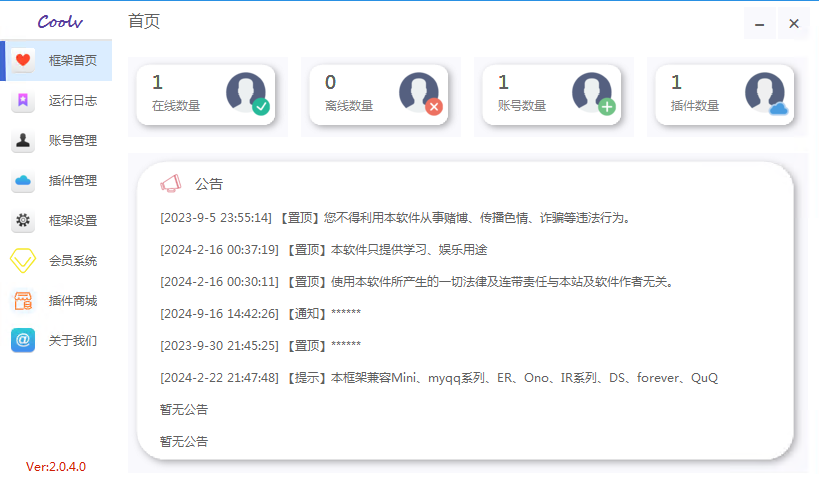Click the online avatar with green checkmark
The height and width of the screenshot is (482, 819).
pos(248,93)
